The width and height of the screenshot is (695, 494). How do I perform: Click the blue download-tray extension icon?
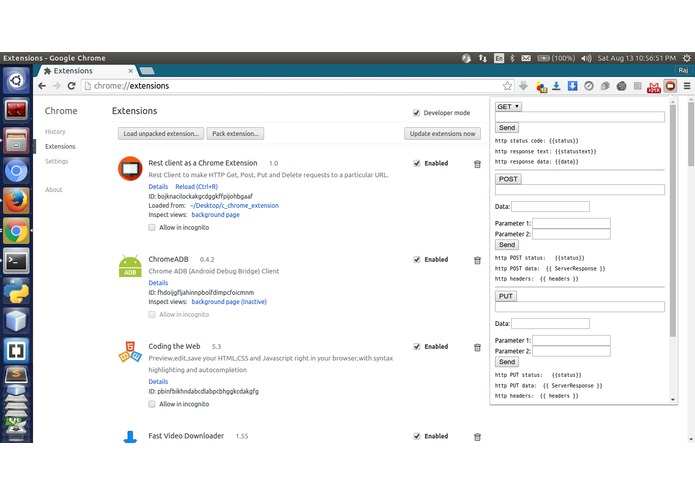coord(556,86)
